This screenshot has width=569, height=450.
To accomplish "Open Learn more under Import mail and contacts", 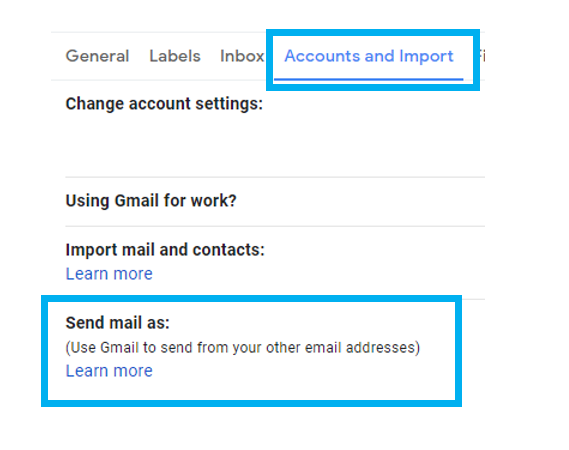I will tap(109, 274).
